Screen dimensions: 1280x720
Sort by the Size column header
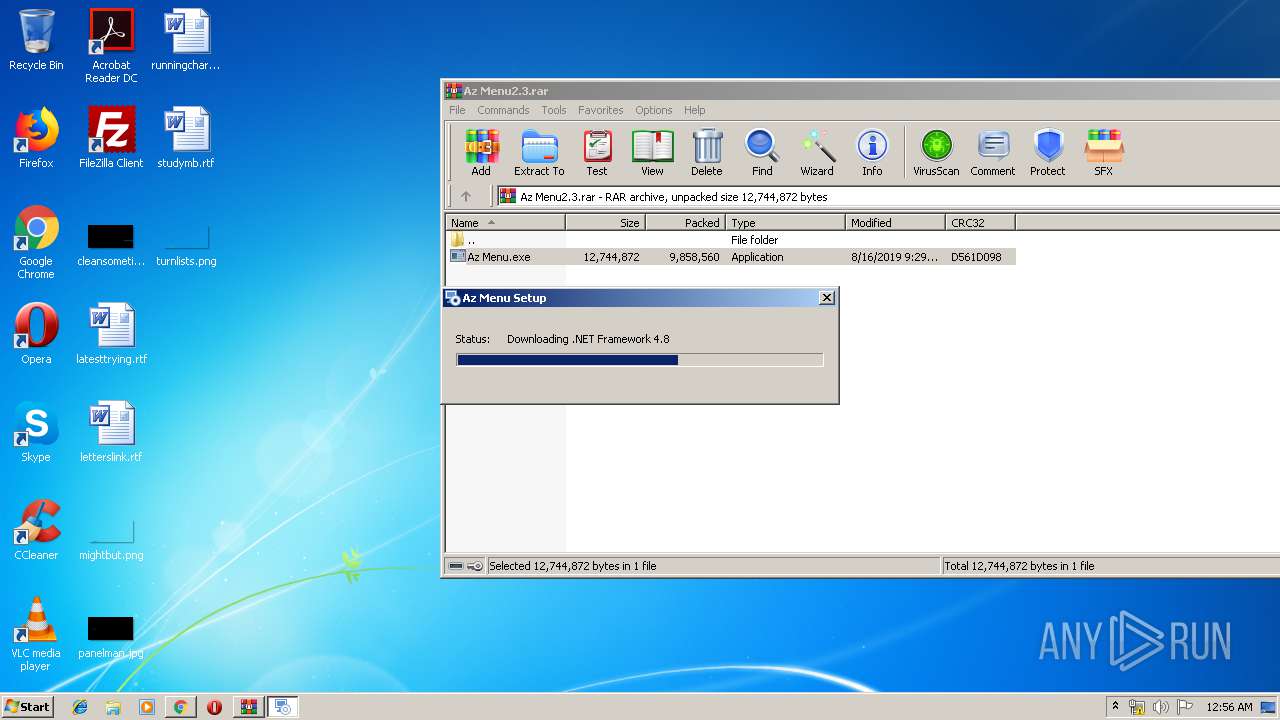(x=606, y=223)
